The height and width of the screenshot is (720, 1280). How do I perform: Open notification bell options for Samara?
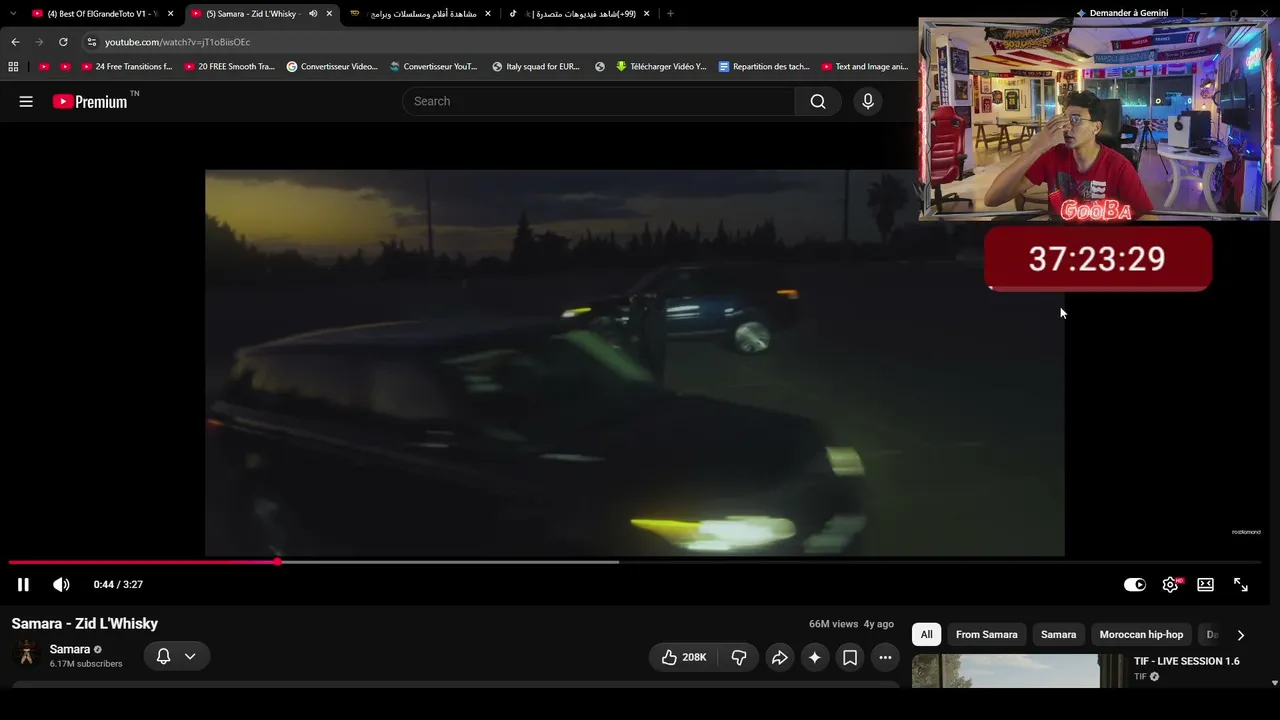point(175,656)
